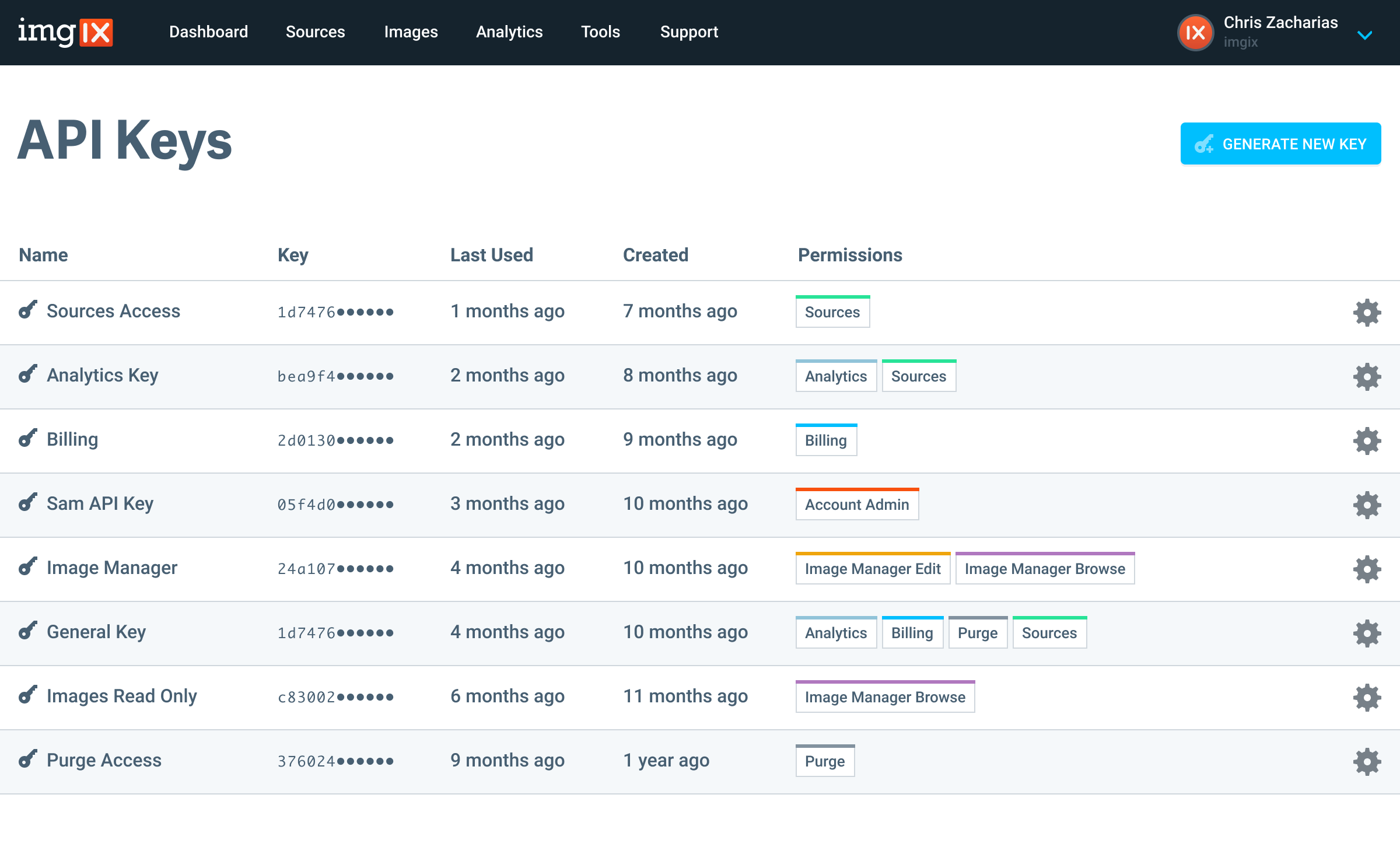
Task: Navigate to the Support section
Action: coord(689,32)
